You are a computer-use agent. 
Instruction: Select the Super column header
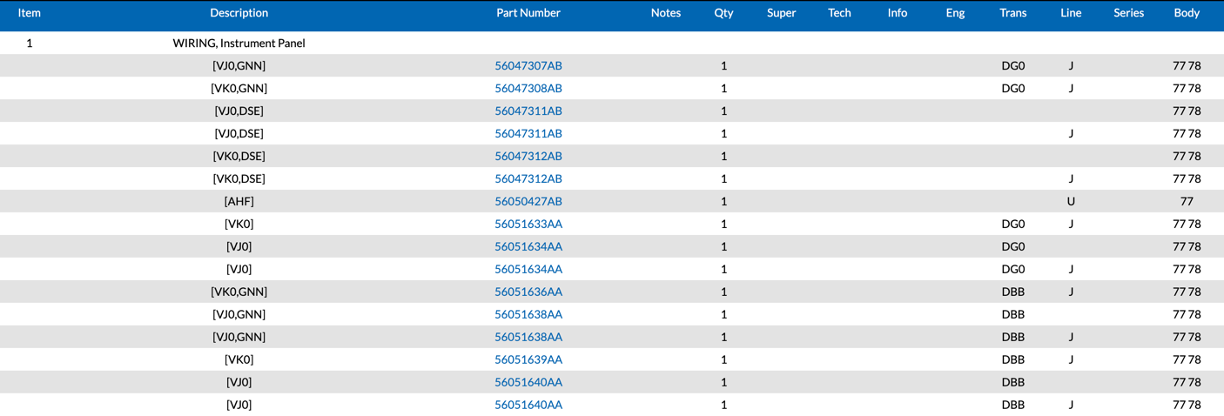(x=781, y=13)
